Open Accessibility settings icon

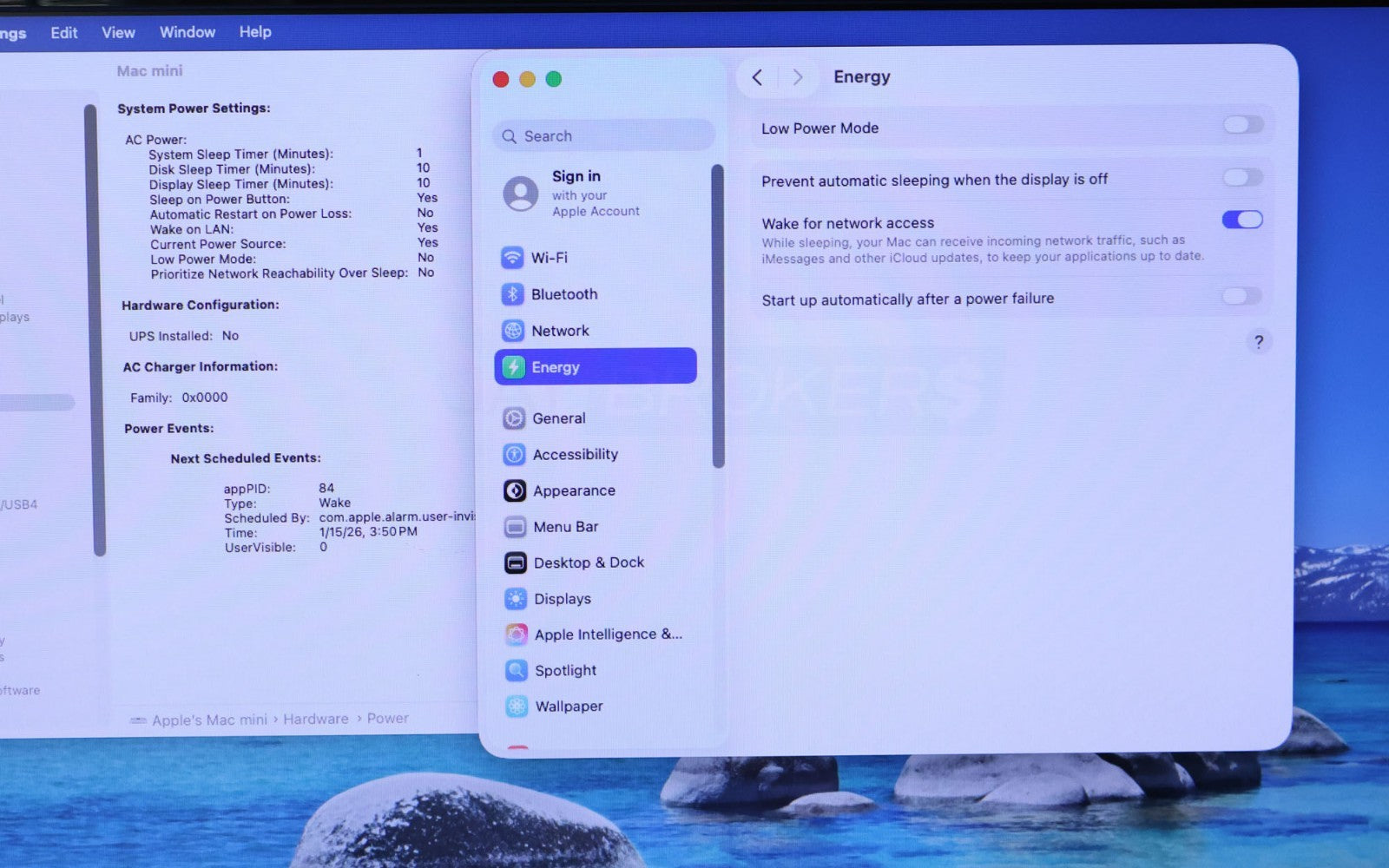(x=514, y=455)
